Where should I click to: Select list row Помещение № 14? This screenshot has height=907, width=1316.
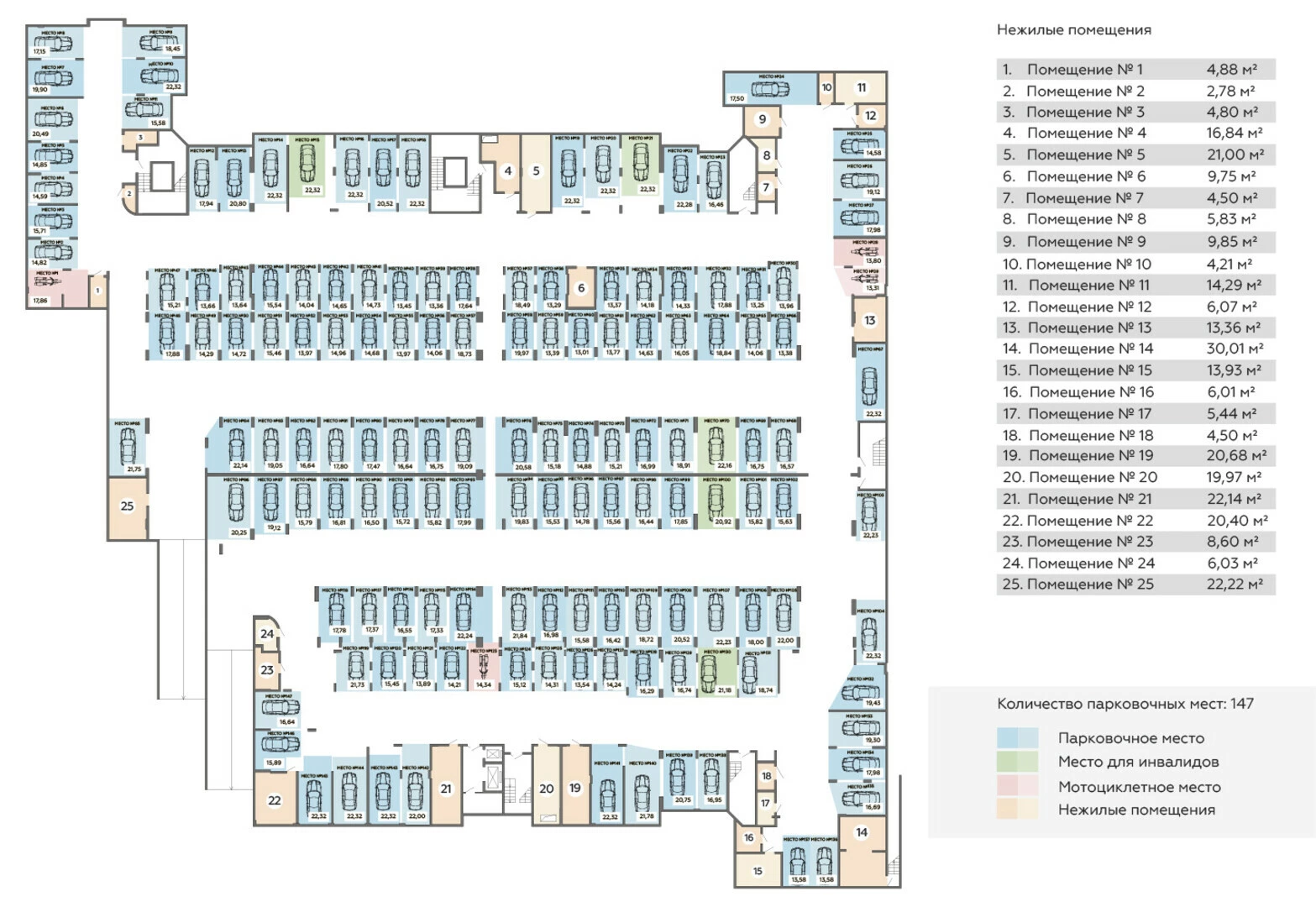click(x=1135, y=349)
